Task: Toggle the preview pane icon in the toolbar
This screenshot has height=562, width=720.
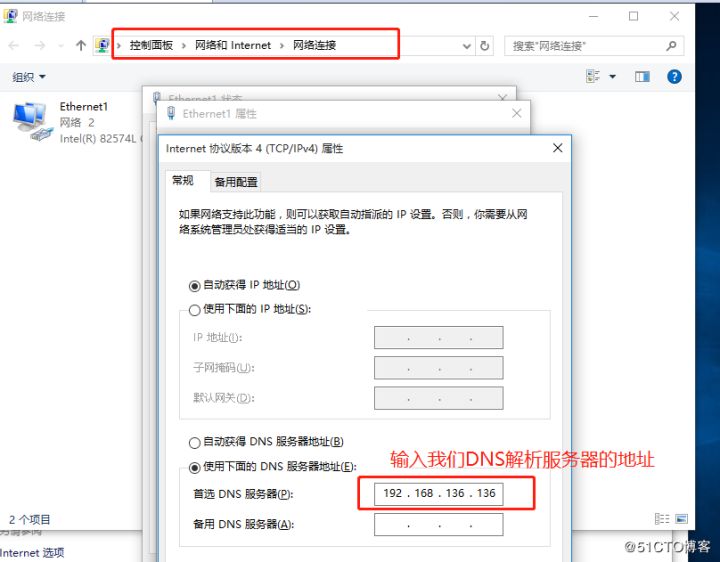Action: (x=642, y=77)
